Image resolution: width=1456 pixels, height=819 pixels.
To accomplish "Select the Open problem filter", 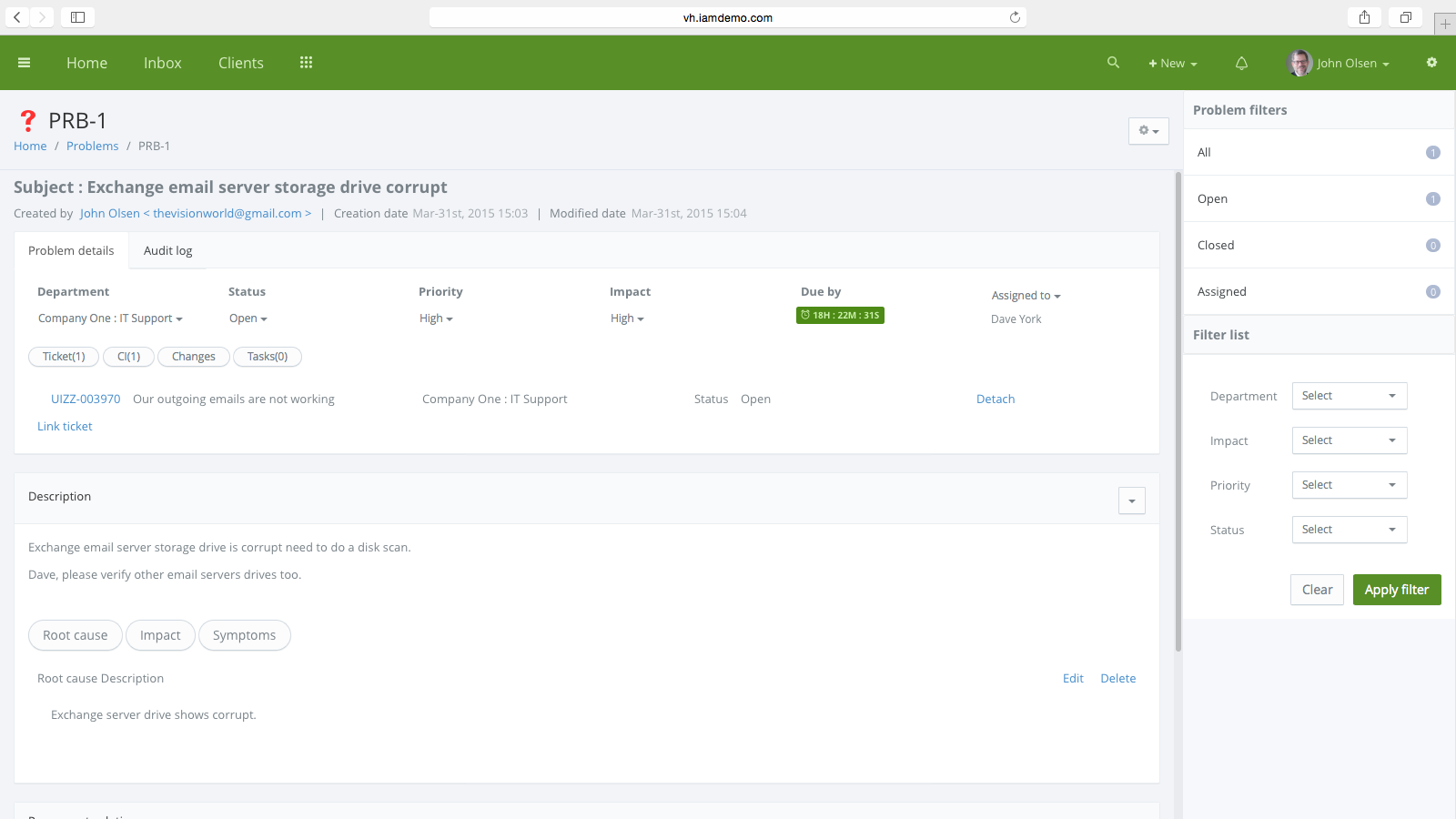I will coord(1319,198).
